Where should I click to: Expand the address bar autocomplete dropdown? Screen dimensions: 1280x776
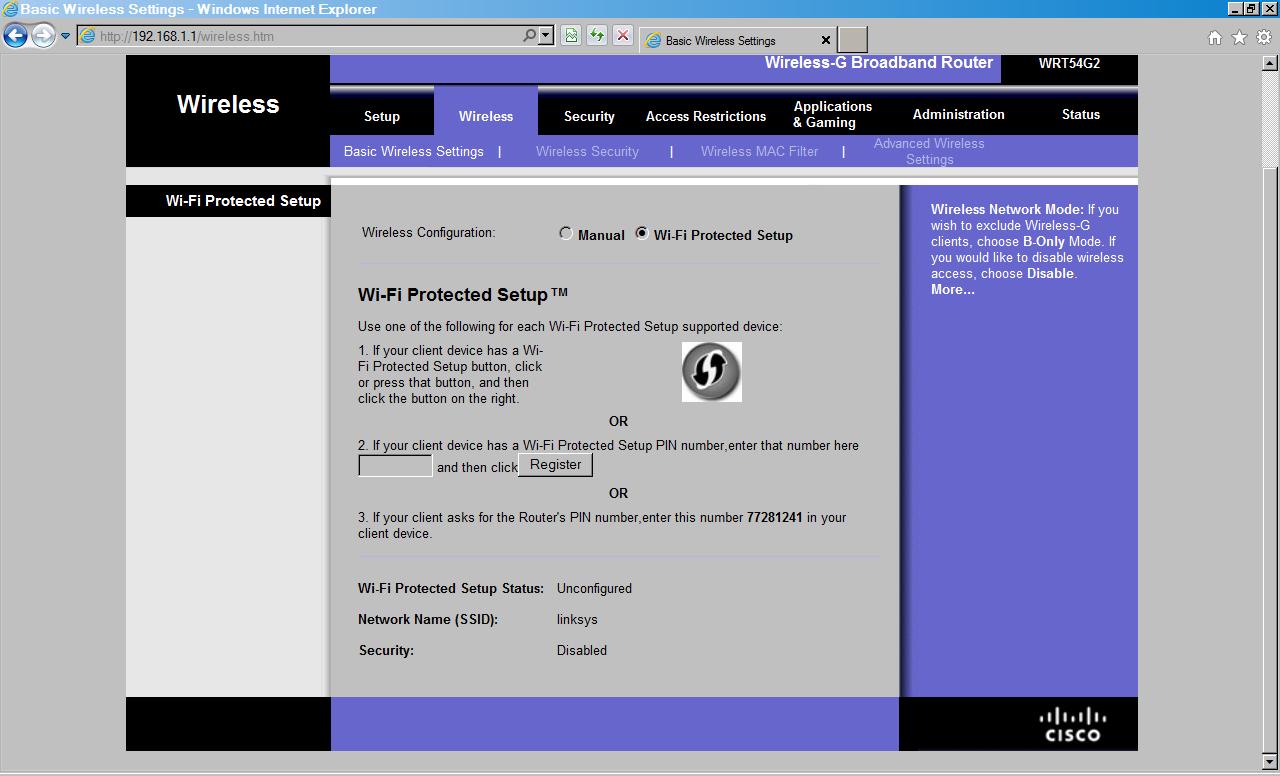tap(546, 36)
